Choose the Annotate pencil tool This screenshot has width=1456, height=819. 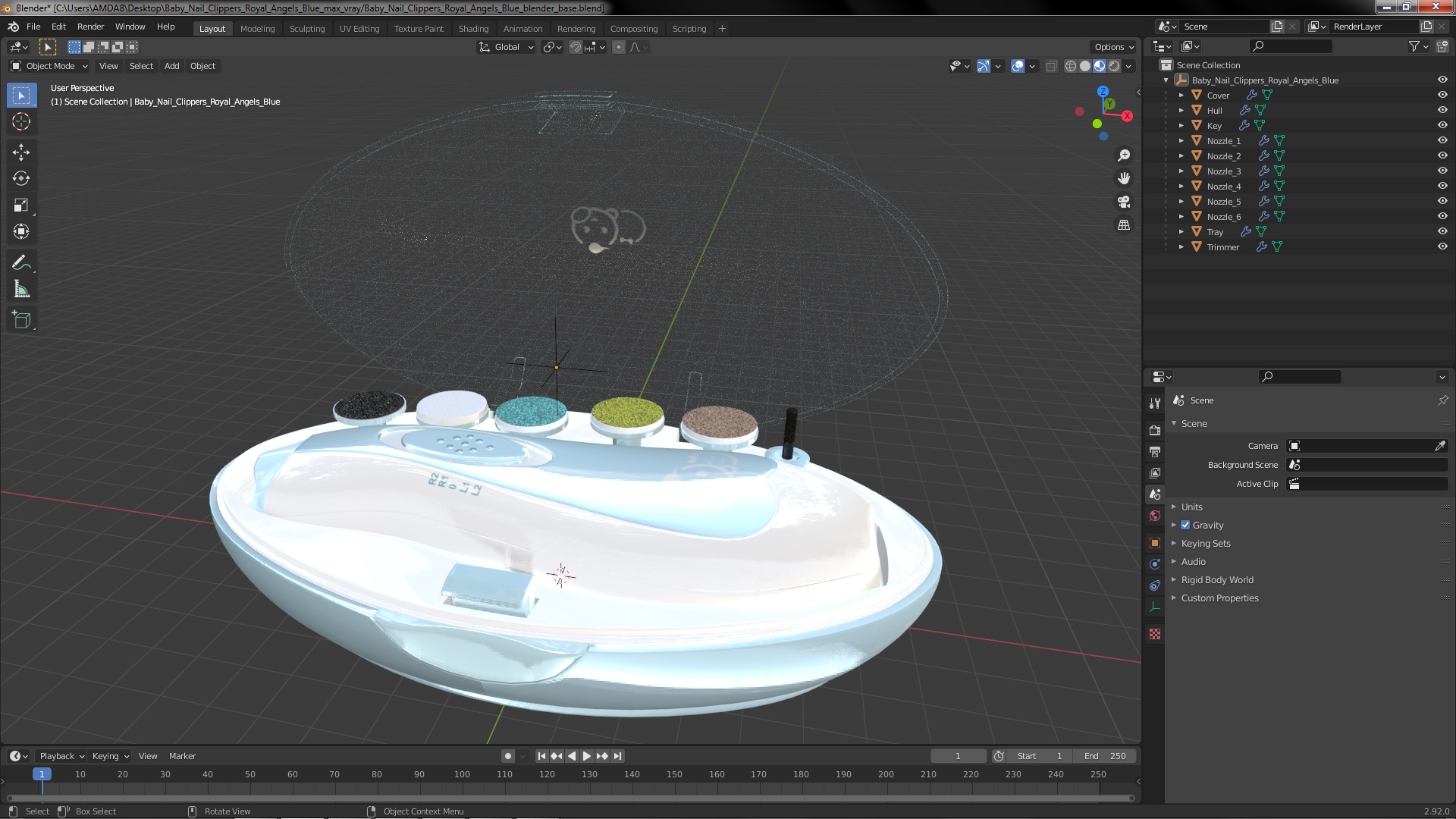point(21,263)
